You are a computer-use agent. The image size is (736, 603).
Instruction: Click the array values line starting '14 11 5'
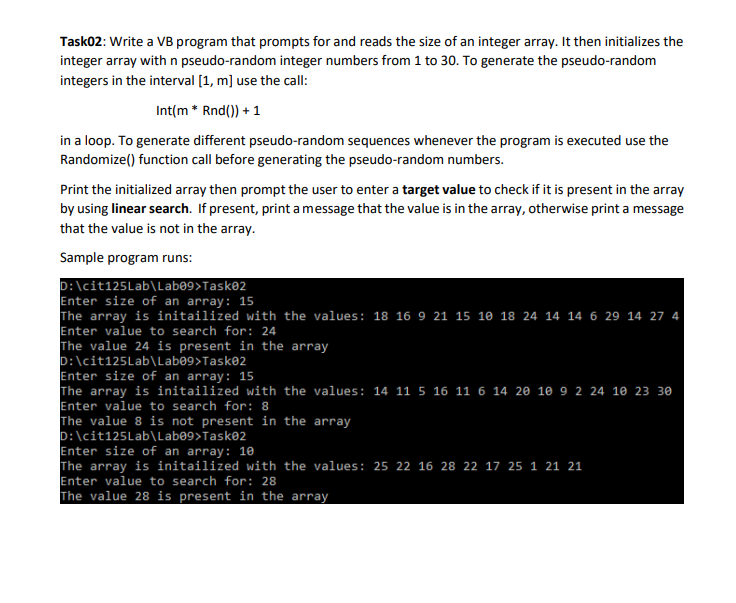(366, 391)
